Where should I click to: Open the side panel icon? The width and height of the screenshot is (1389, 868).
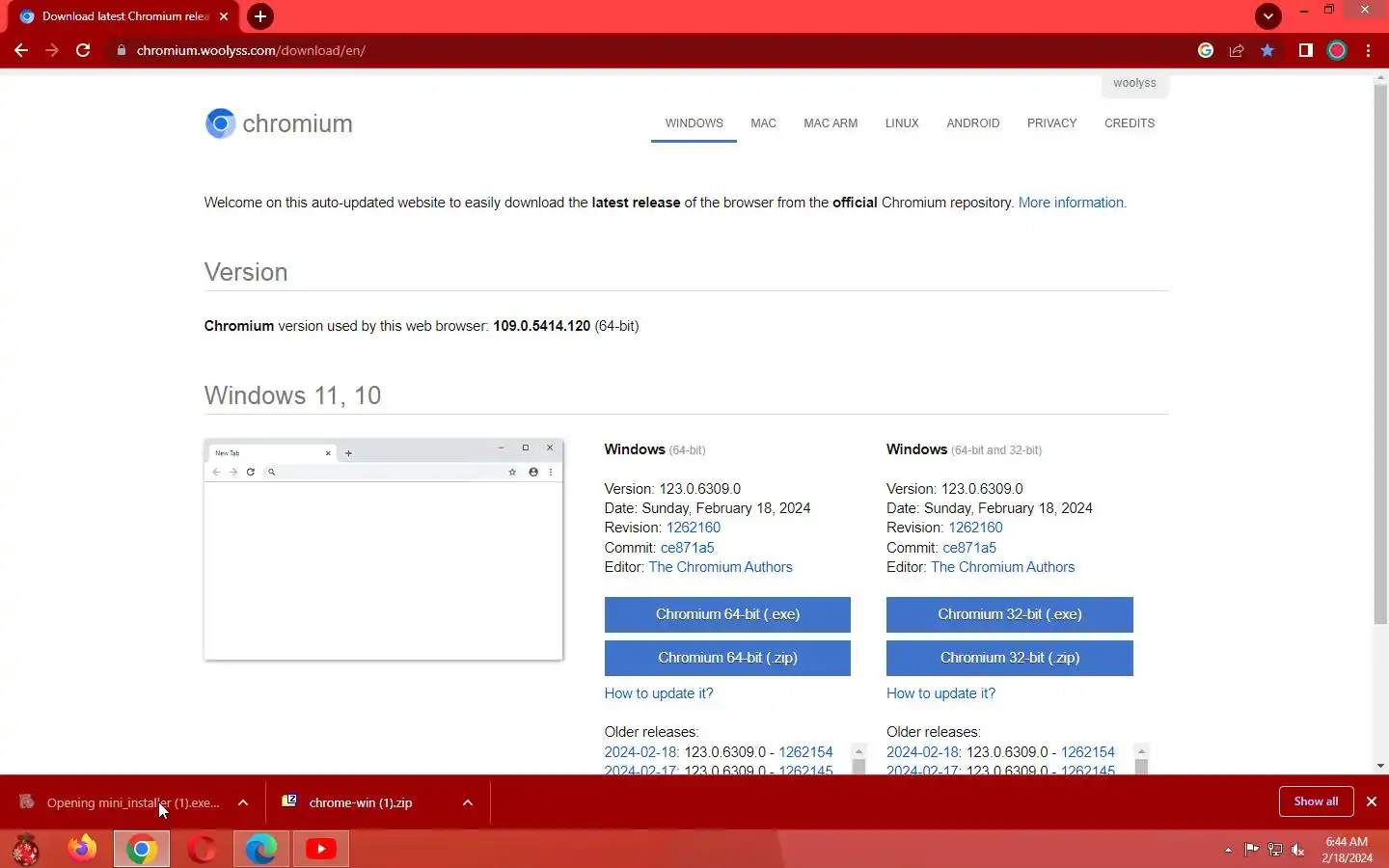click(1305, 50)
